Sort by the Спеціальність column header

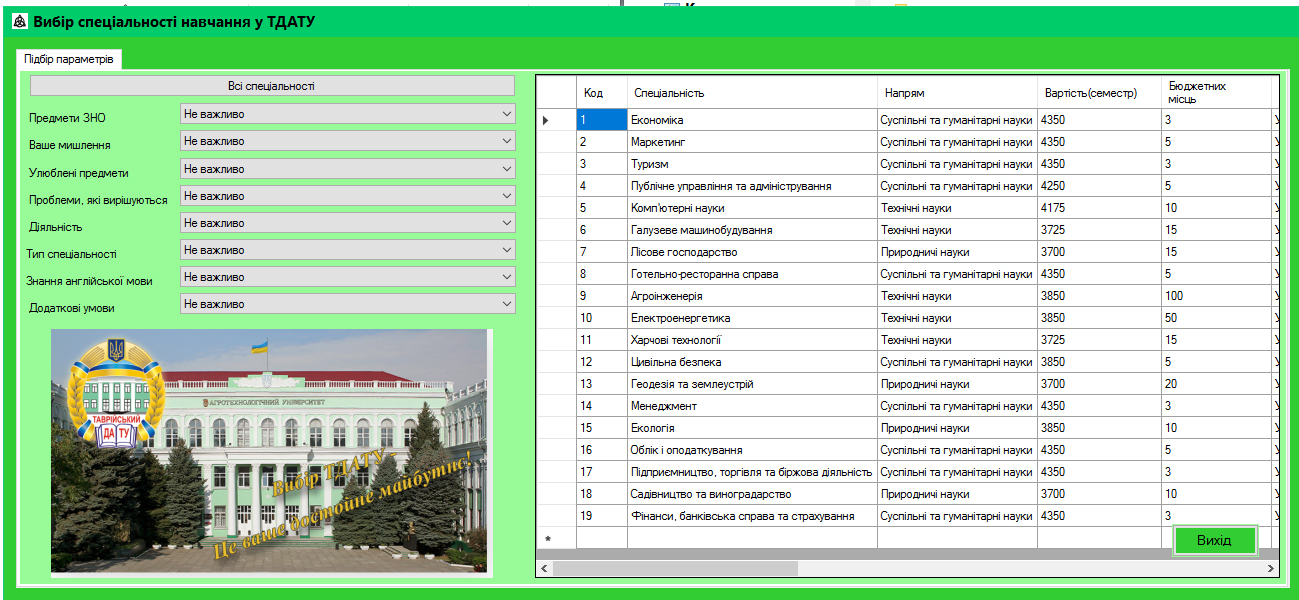(752, 93)
